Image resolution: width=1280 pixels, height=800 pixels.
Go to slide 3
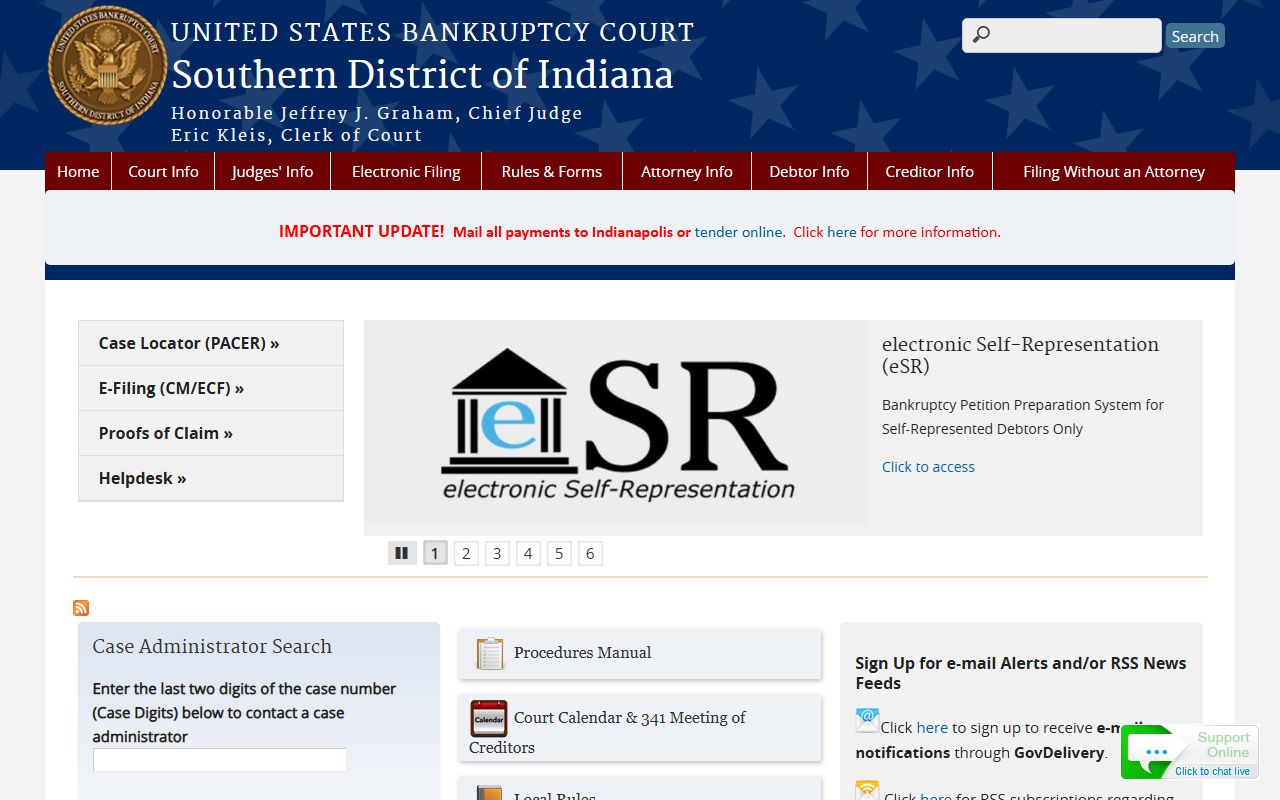(x=497, y=553)
